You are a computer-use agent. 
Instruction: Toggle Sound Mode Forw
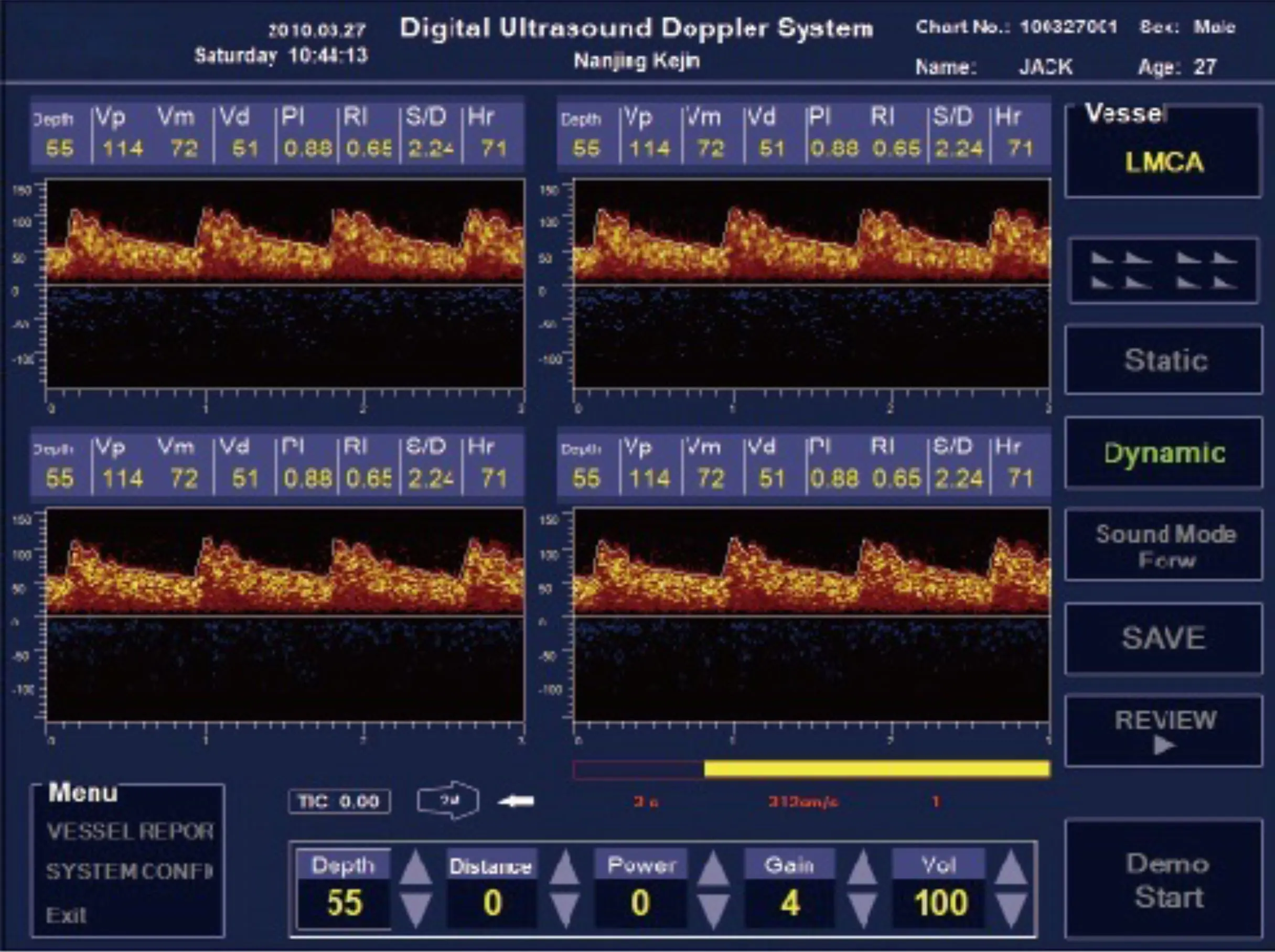coord(1164,546)
